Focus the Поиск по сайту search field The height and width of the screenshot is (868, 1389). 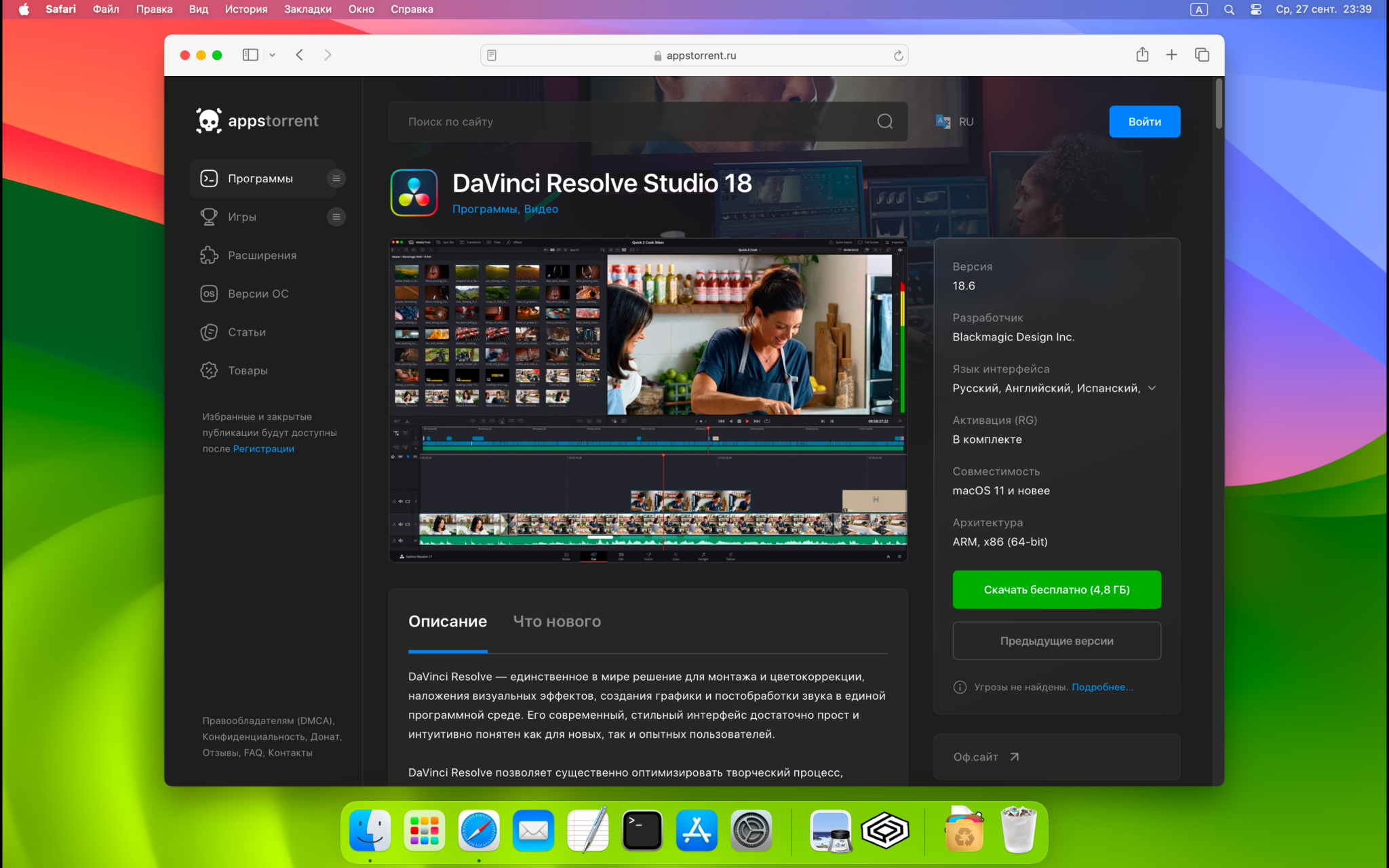[x=648, y=121]
